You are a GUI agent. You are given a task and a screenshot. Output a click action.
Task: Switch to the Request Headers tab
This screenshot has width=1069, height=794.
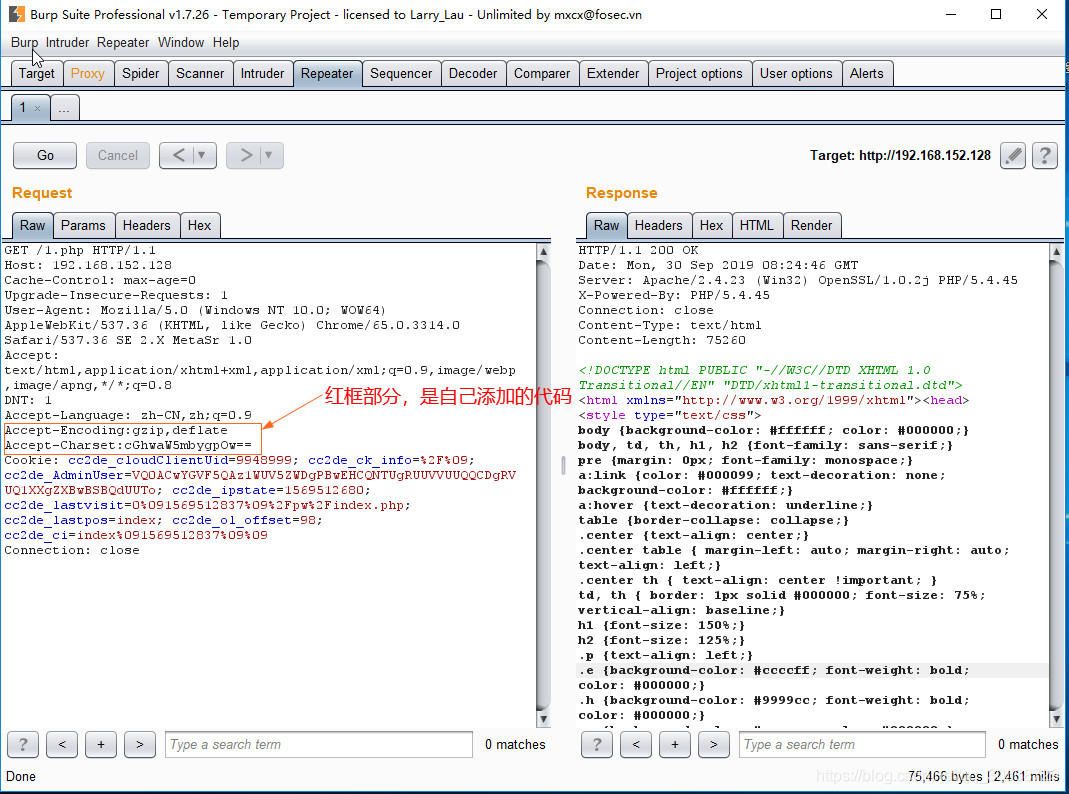coord(147,226)
